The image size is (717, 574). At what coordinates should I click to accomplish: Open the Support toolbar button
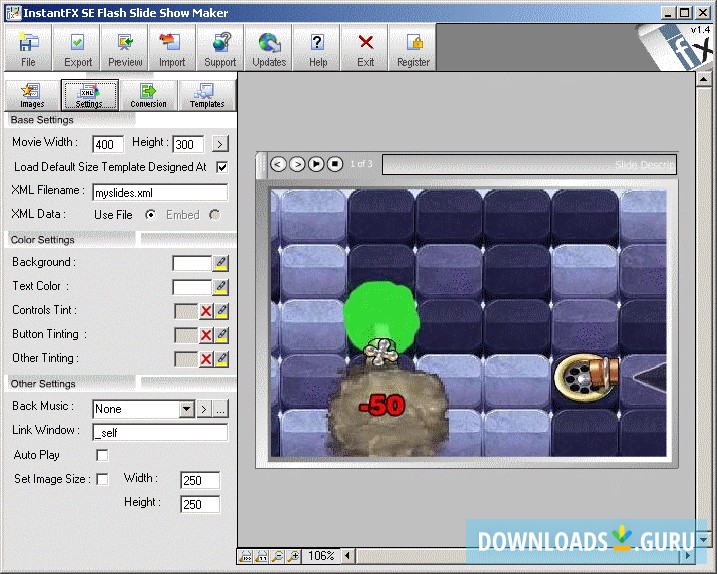220,48
